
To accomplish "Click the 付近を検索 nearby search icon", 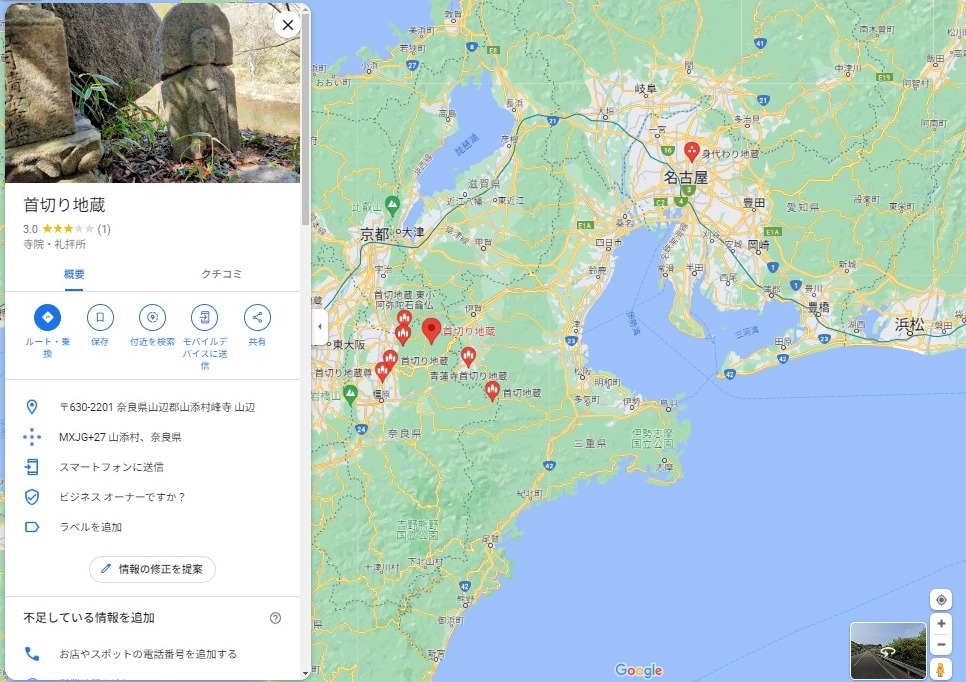I will pos(152,318).
